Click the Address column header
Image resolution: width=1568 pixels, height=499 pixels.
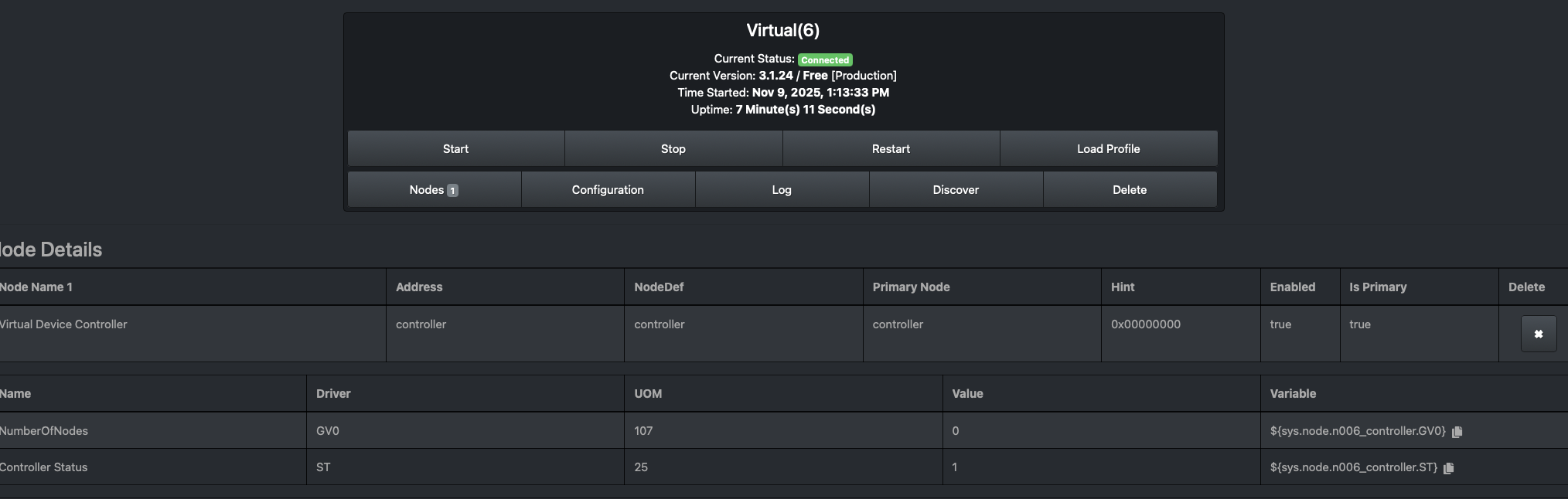point(419,287)
